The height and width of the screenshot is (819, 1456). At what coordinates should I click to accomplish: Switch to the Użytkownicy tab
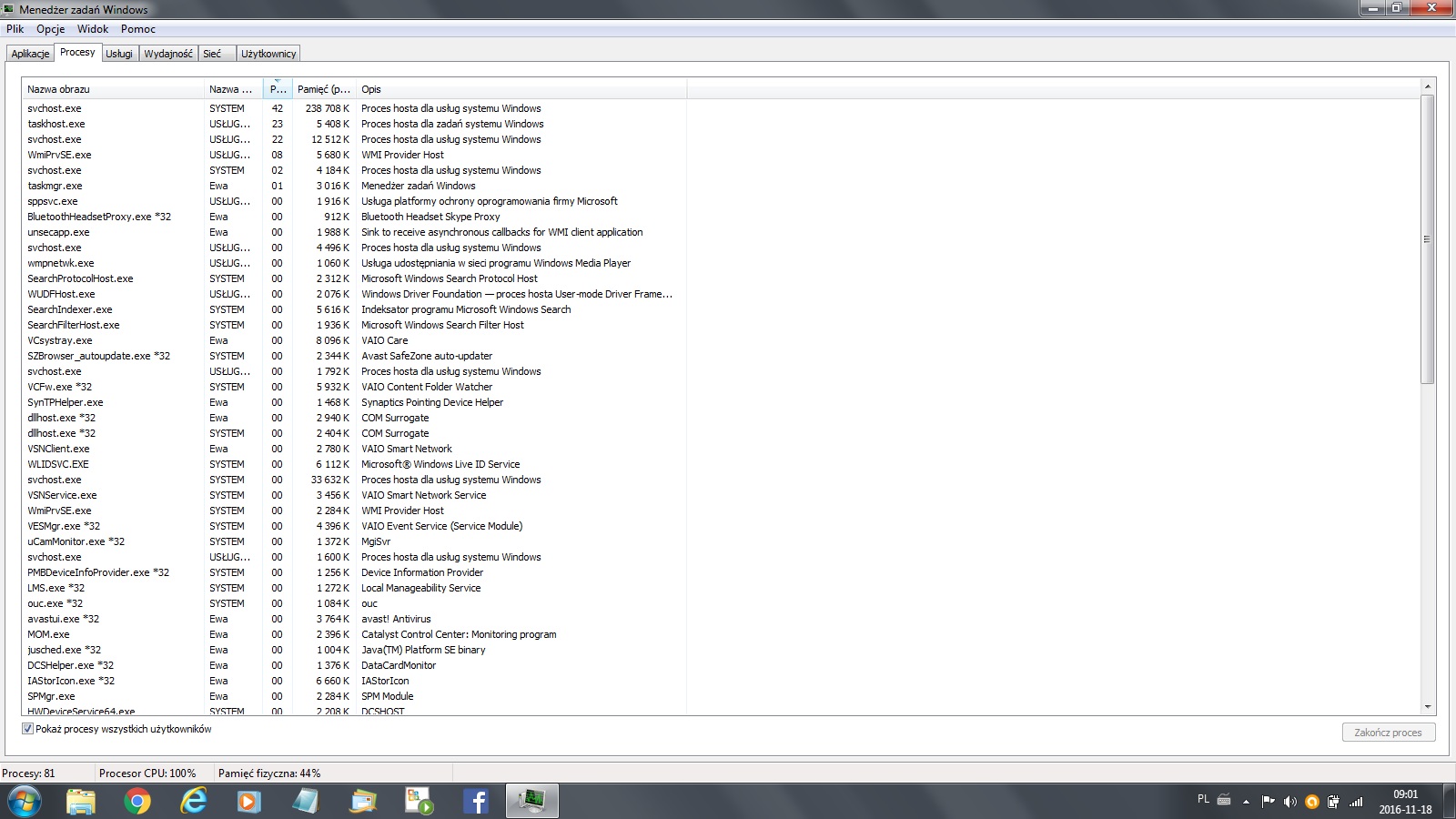(x=268, y=54)
